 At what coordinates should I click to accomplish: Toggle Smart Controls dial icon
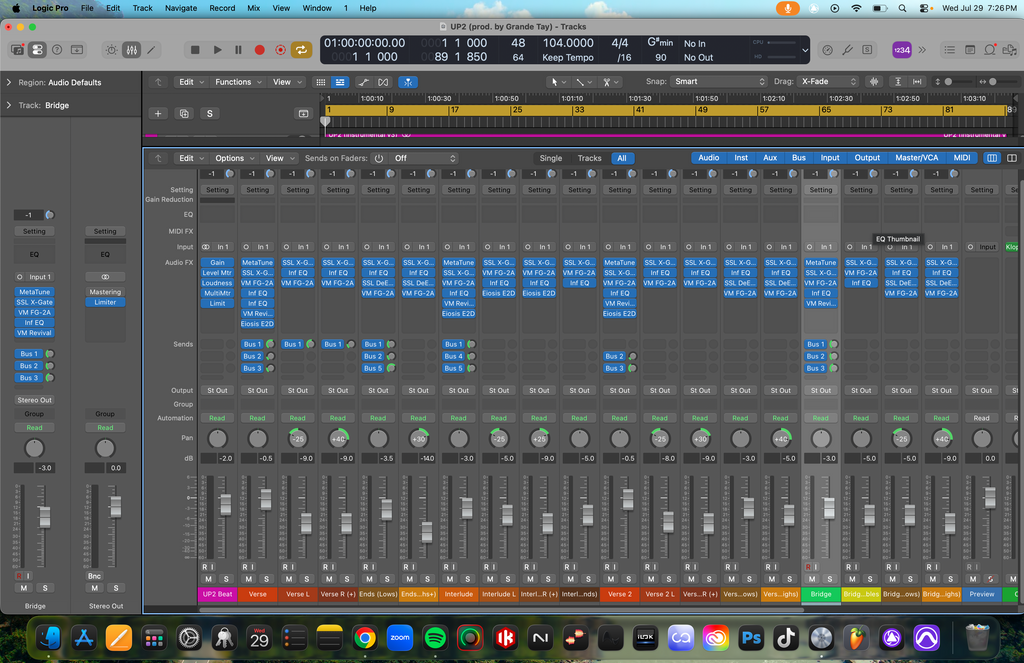tap(112, 50)
